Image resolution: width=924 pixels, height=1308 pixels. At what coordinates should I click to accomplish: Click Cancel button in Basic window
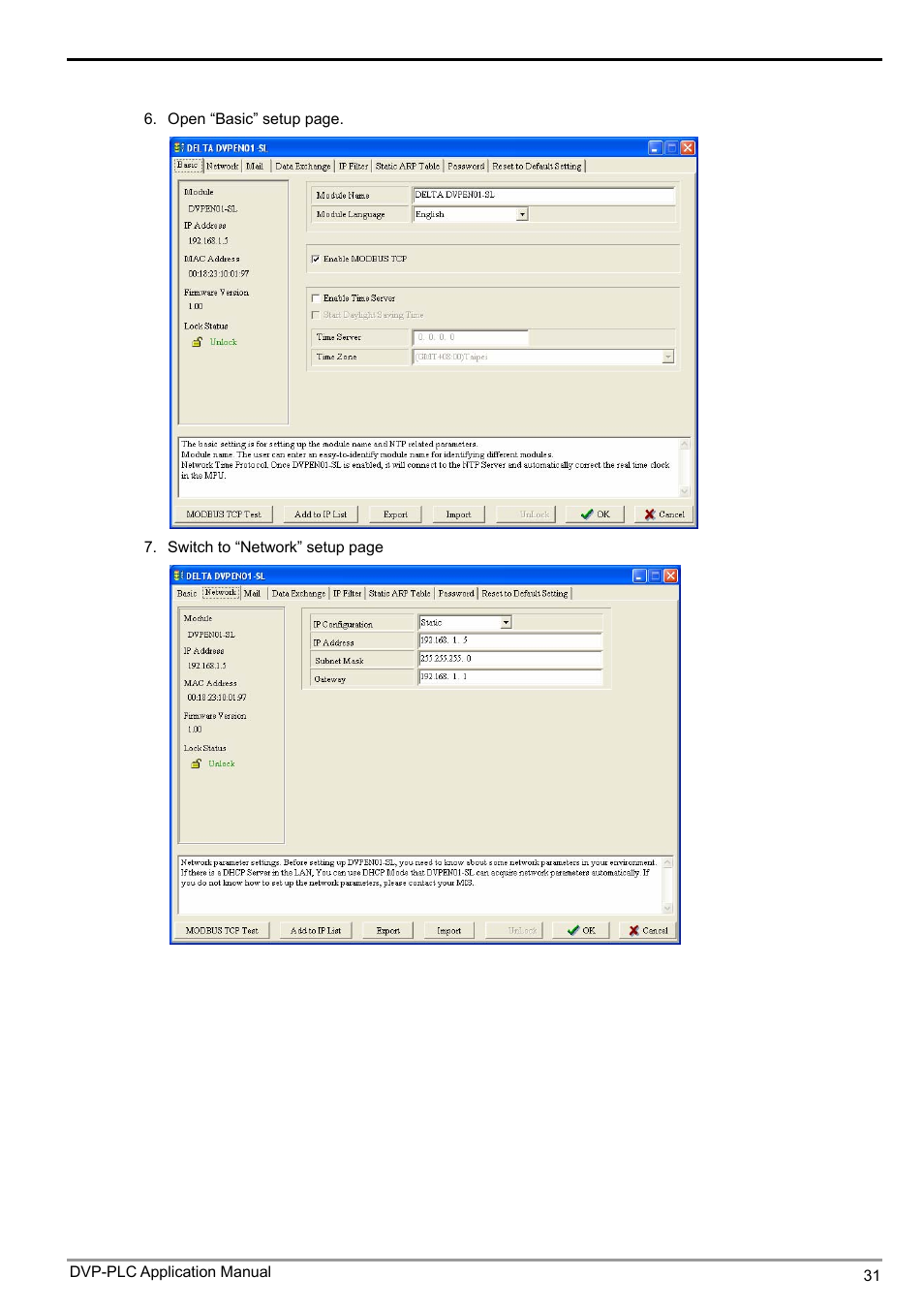[x=664, y=514]
